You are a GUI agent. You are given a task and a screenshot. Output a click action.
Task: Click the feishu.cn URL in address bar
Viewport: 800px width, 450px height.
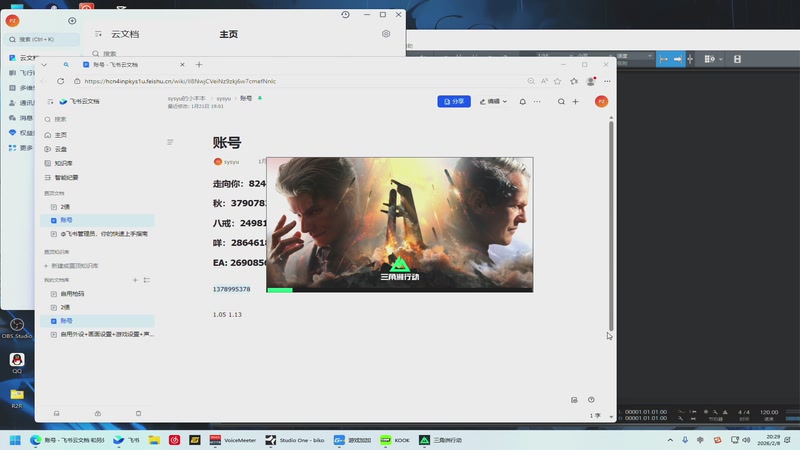click(180, 81)
